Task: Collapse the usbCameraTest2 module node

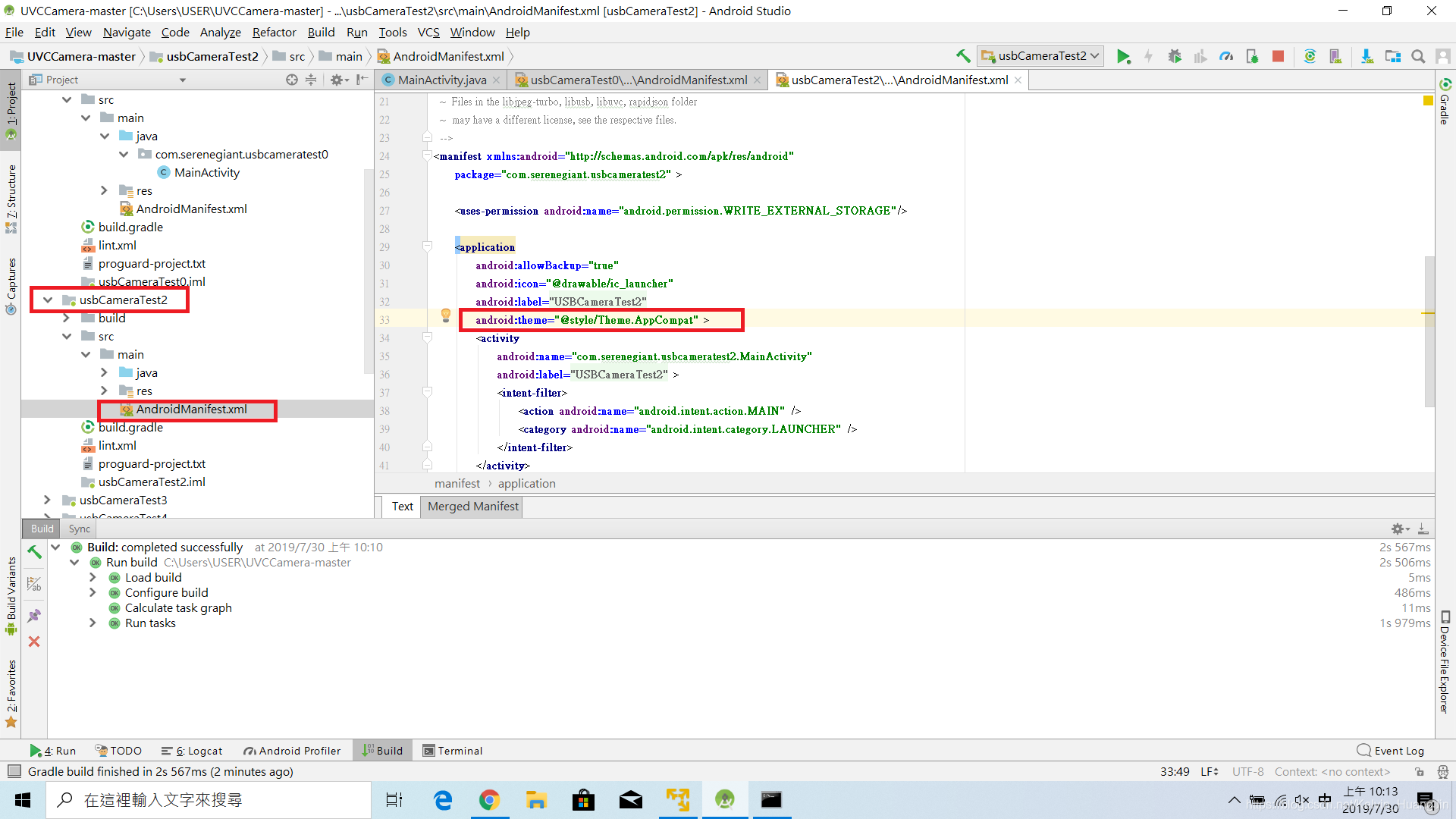Action: (48, 300)
